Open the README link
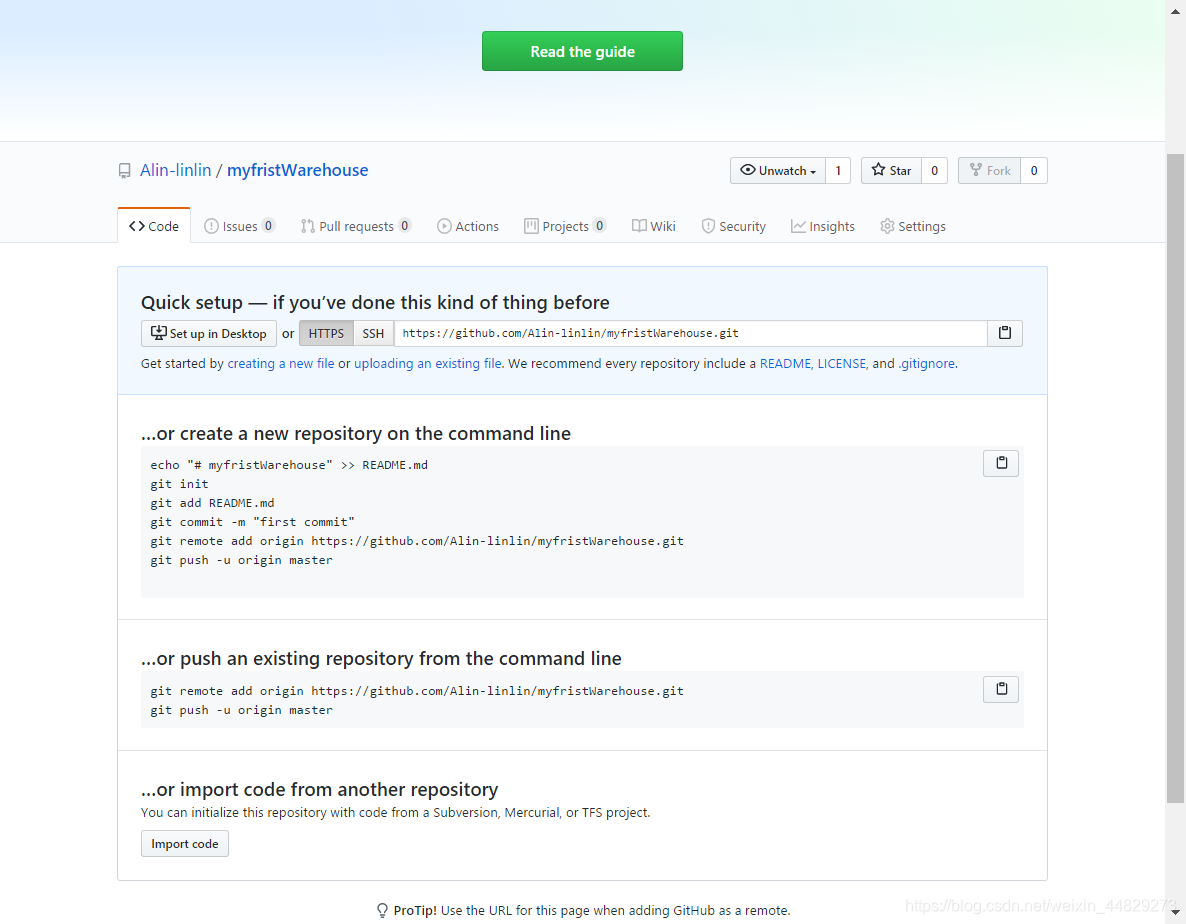 tap(785, 364)
